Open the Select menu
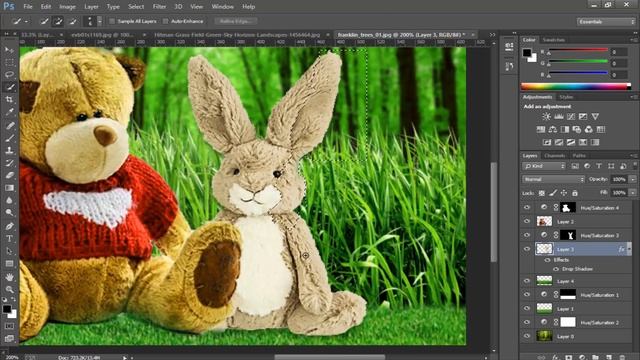Screen dimensions: 640x360 coord(136,7)
